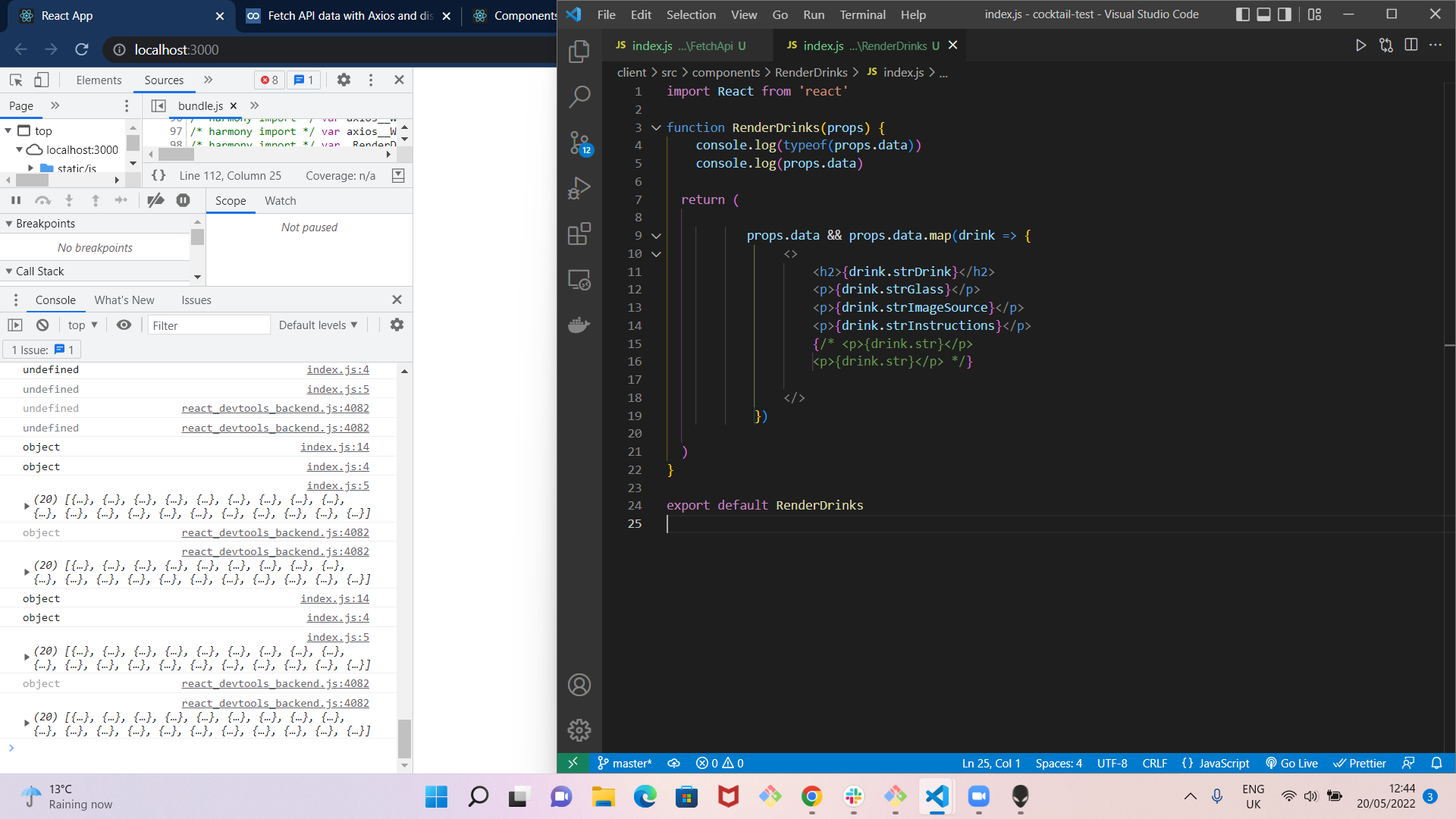This screenshot has height=819, width=1456.
Task: Expand the top tree item in Sources
Action: 8,130
